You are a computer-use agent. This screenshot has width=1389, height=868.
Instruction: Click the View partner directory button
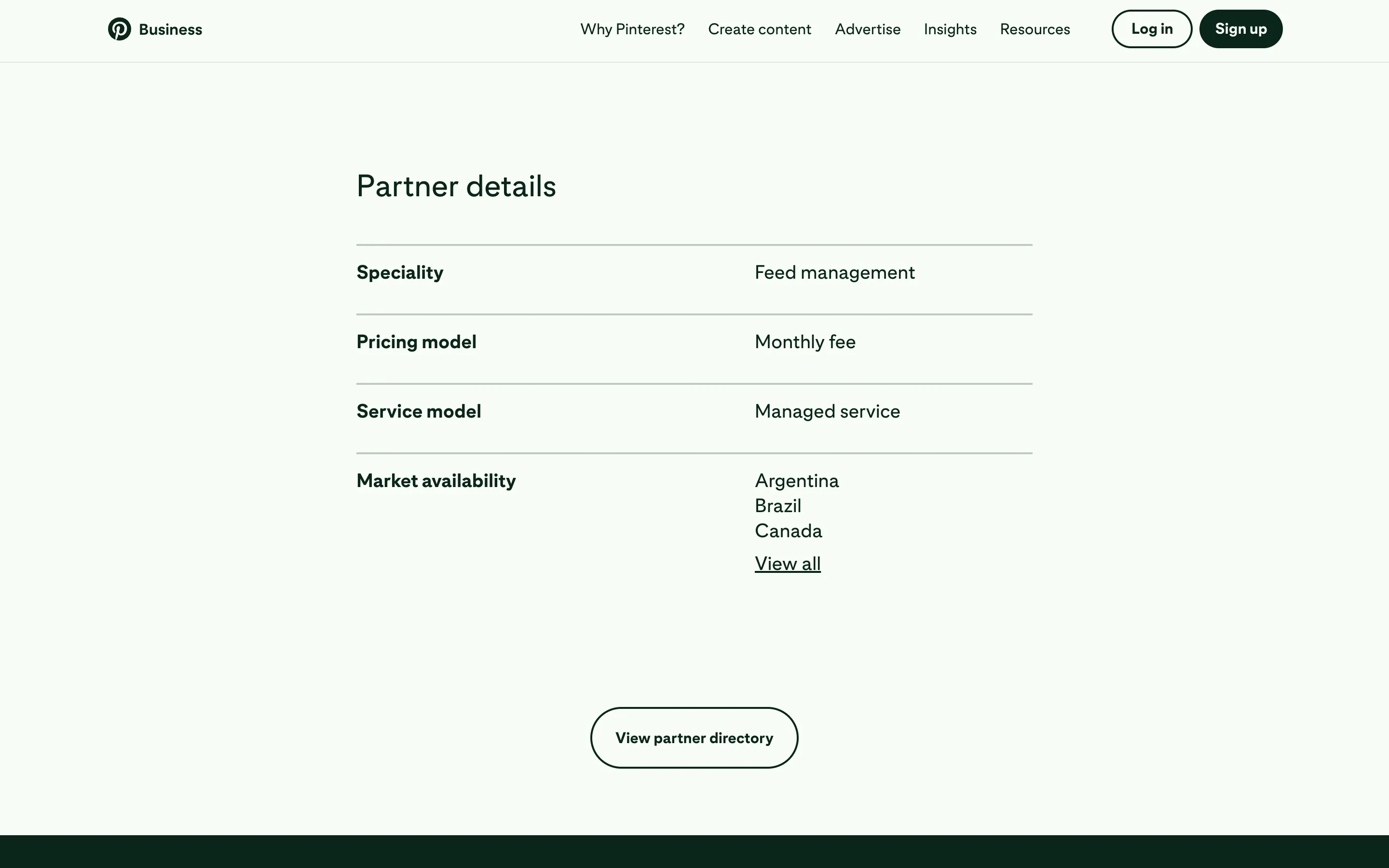[694, 738]
